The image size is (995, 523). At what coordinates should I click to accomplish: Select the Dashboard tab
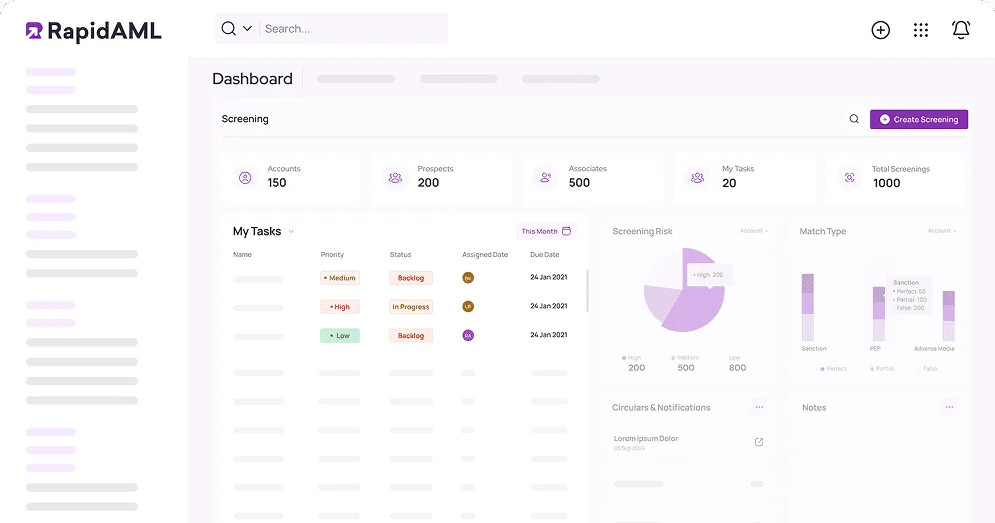point(252,79)
